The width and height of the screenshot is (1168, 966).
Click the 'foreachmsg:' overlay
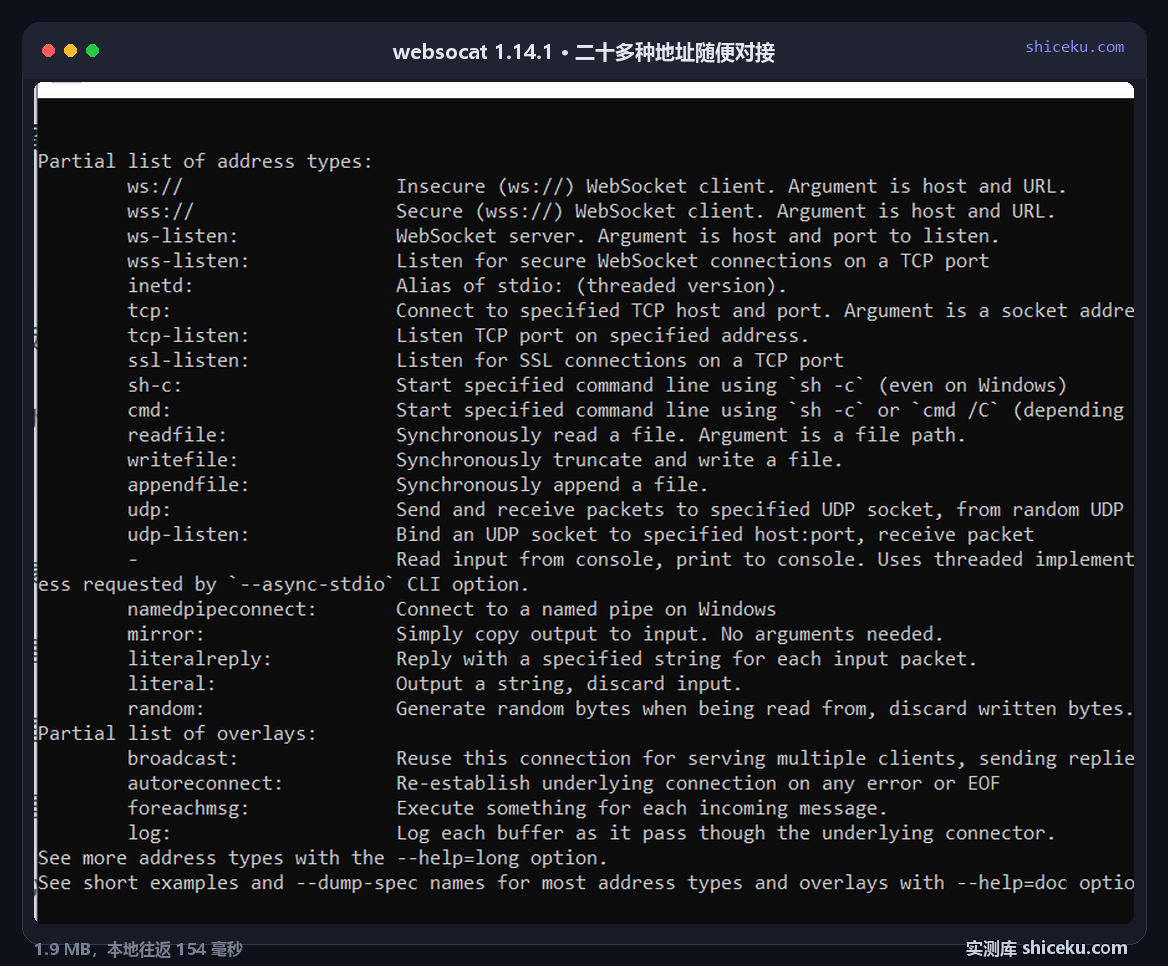click(188, 808)
